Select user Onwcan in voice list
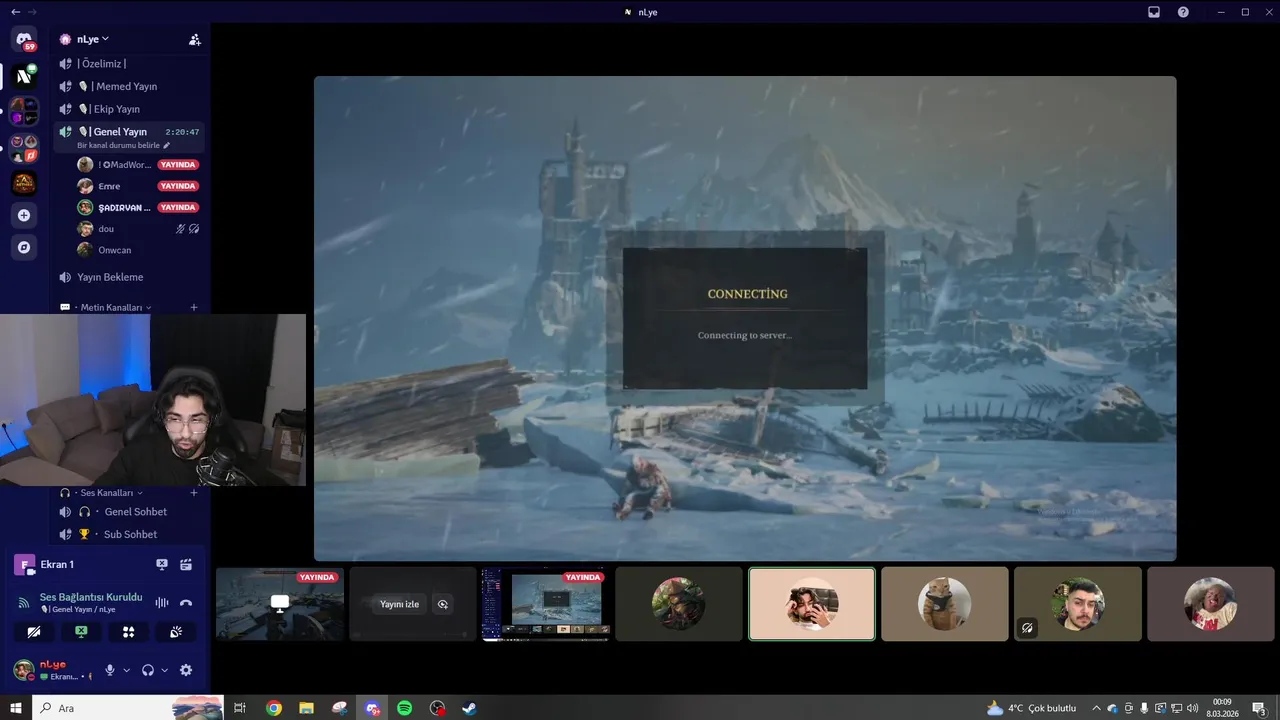Viewport: 1280px width, 720px height. pyautogui.click(x=138, y=250)
